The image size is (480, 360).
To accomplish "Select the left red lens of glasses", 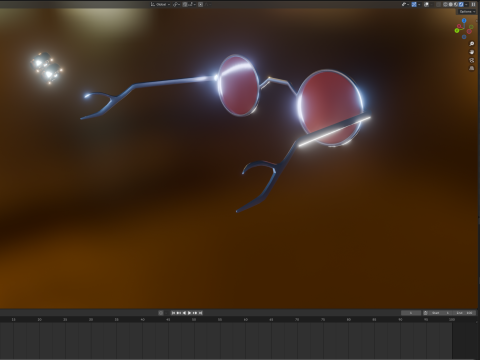I will pos(239,87).
